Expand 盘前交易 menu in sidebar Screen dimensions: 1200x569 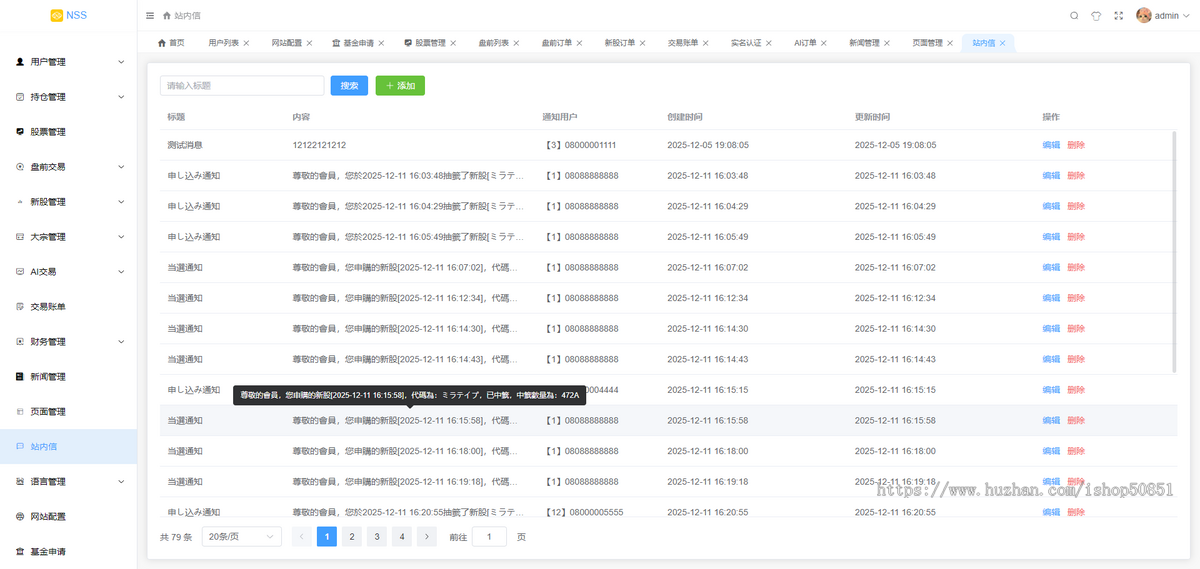point(68,167)
